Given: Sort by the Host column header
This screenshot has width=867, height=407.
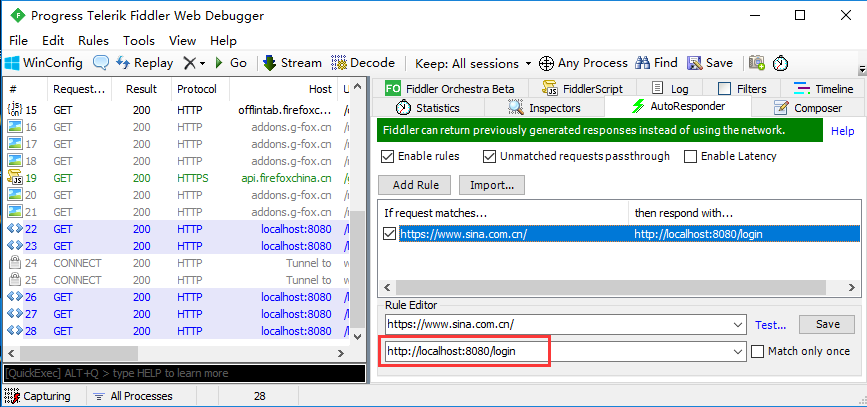Looking at the screenshot, I should coord(282,89).
